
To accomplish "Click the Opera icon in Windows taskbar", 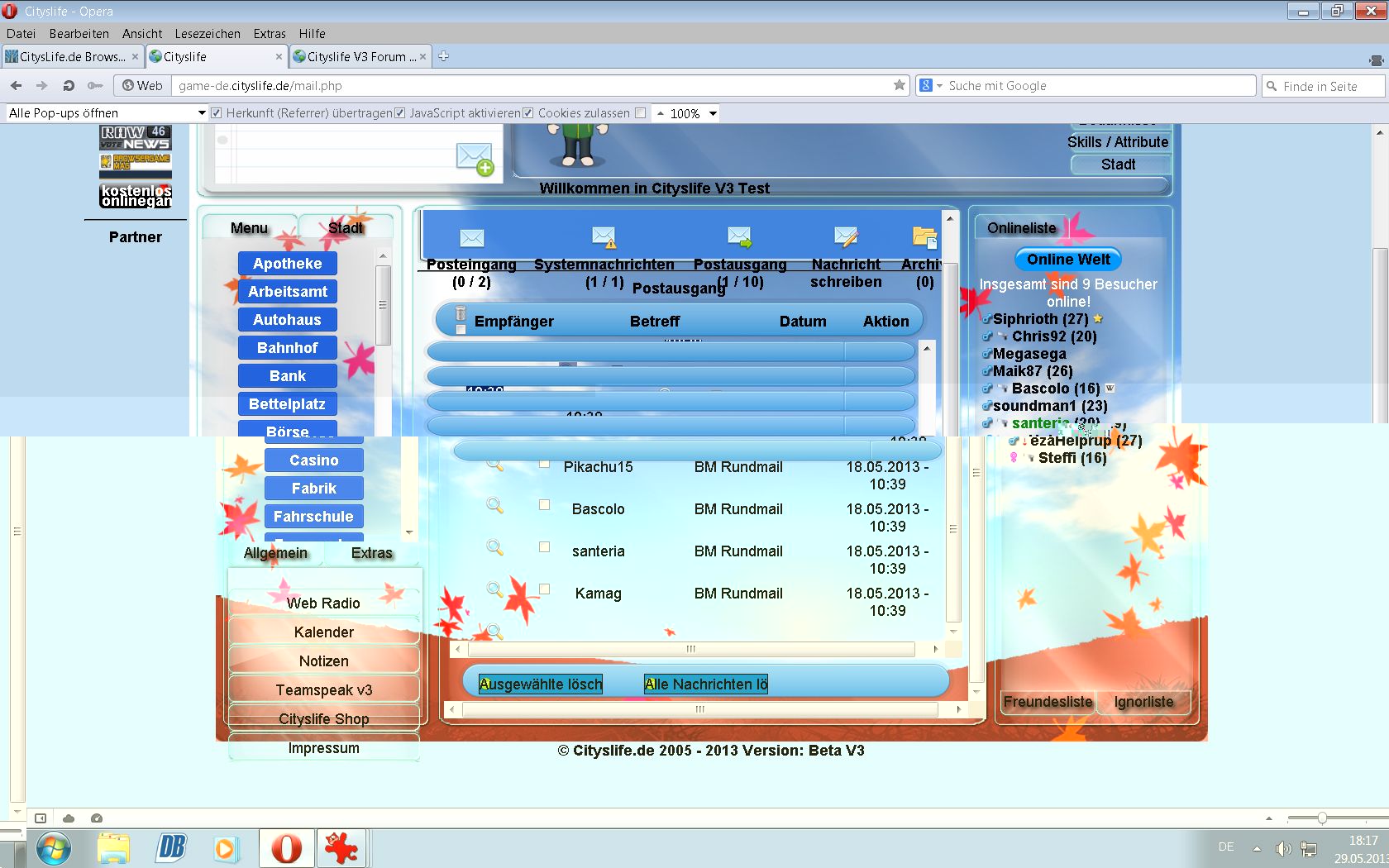I will 286,849.
